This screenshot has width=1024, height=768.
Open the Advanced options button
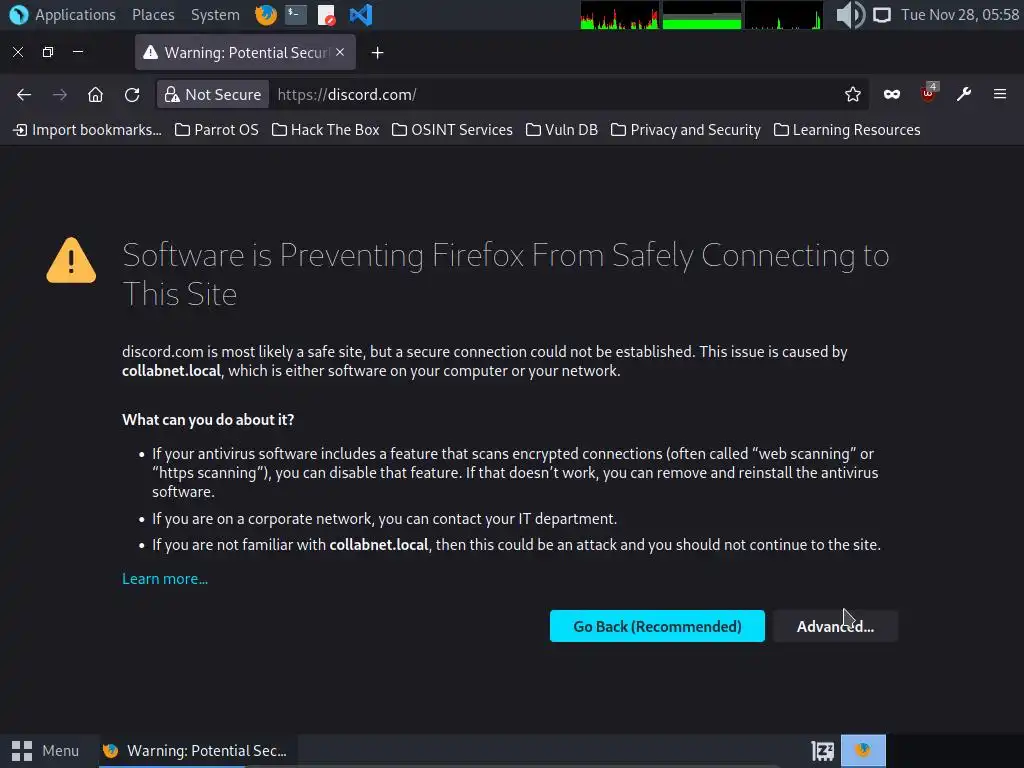coord(835,626)
